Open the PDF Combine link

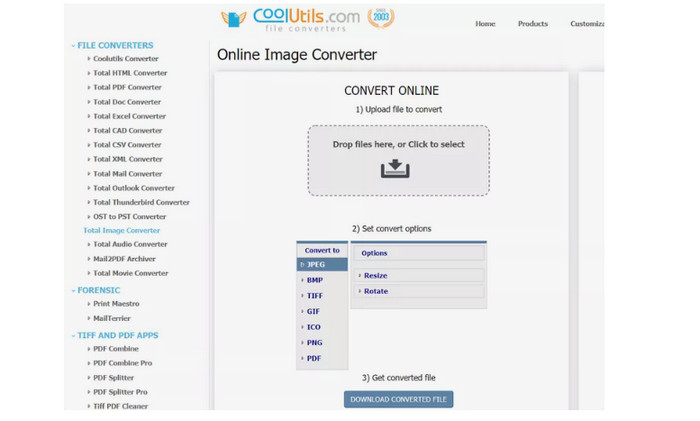point(116,349)
